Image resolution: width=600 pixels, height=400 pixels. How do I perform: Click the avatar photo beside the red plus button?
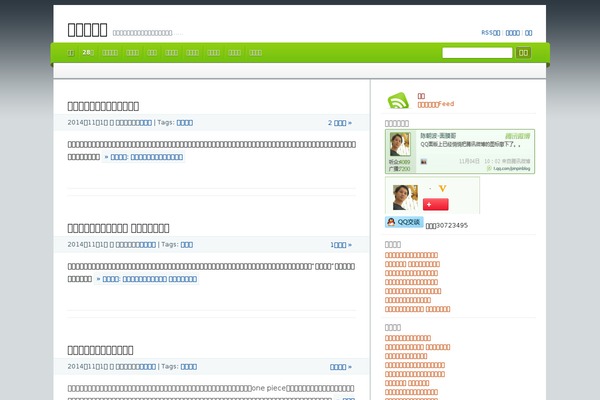[405, 198]
